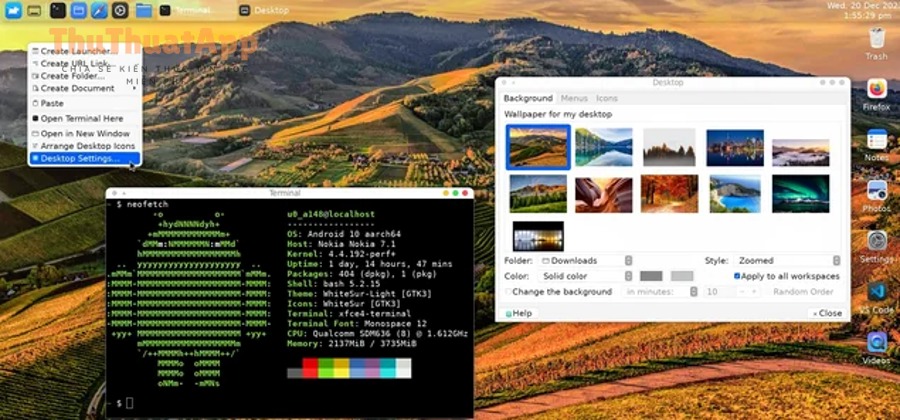
Task: Select the city skyline night wallpaper
Action: (735, 147)
